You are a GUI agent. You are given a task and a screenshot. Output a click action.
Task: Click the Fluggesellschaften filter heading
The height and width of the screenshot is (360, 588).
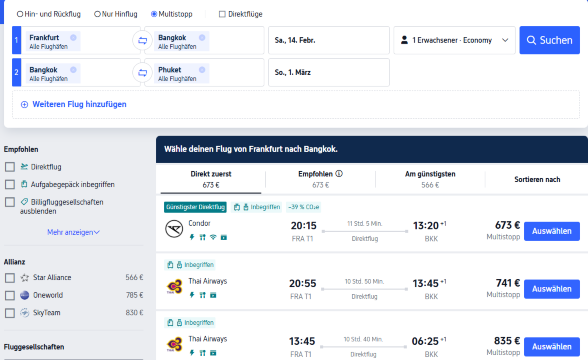(34, 347)
